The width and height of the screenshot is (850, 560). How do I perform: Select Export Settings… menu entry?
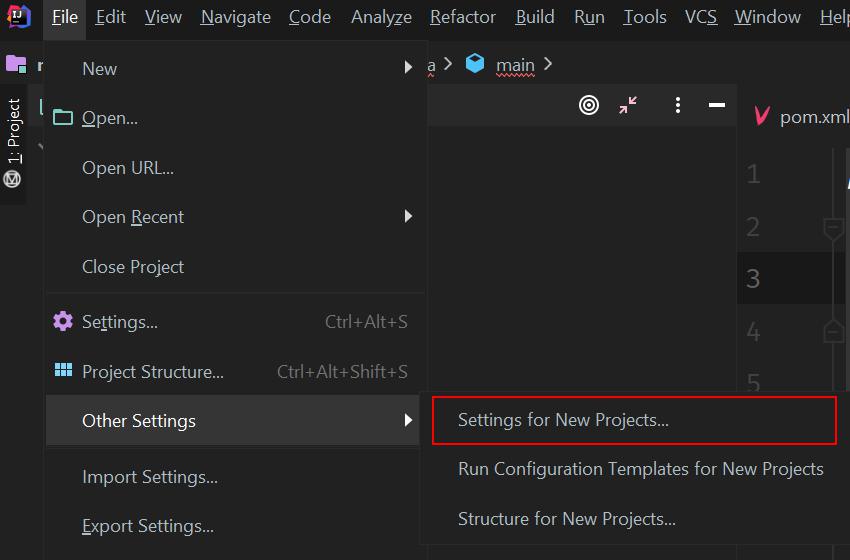147,526
